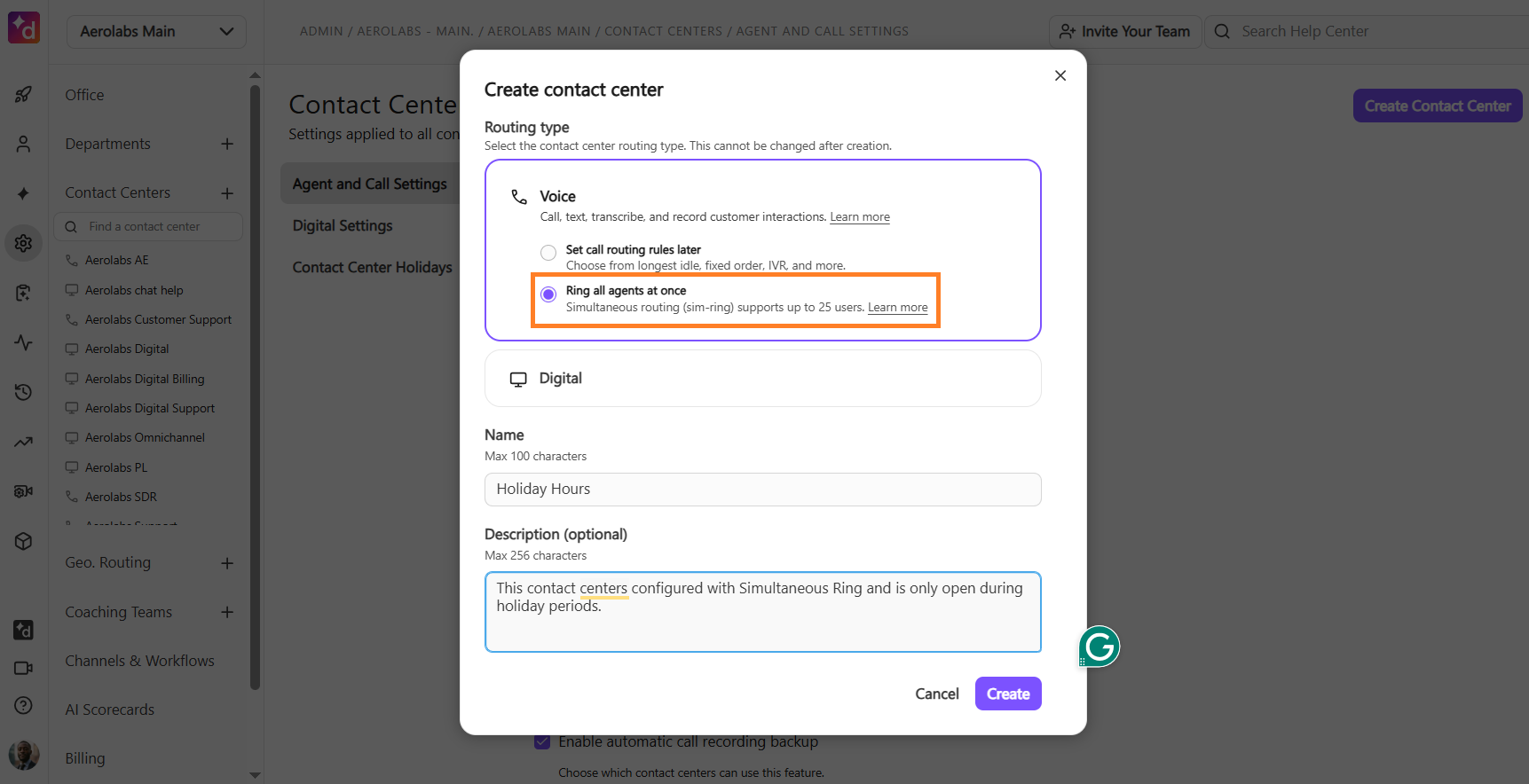The height and width of the screenshot is (784, 1529).
Task: Open the recording camera sidebar icon
Action: pos(24,491)
